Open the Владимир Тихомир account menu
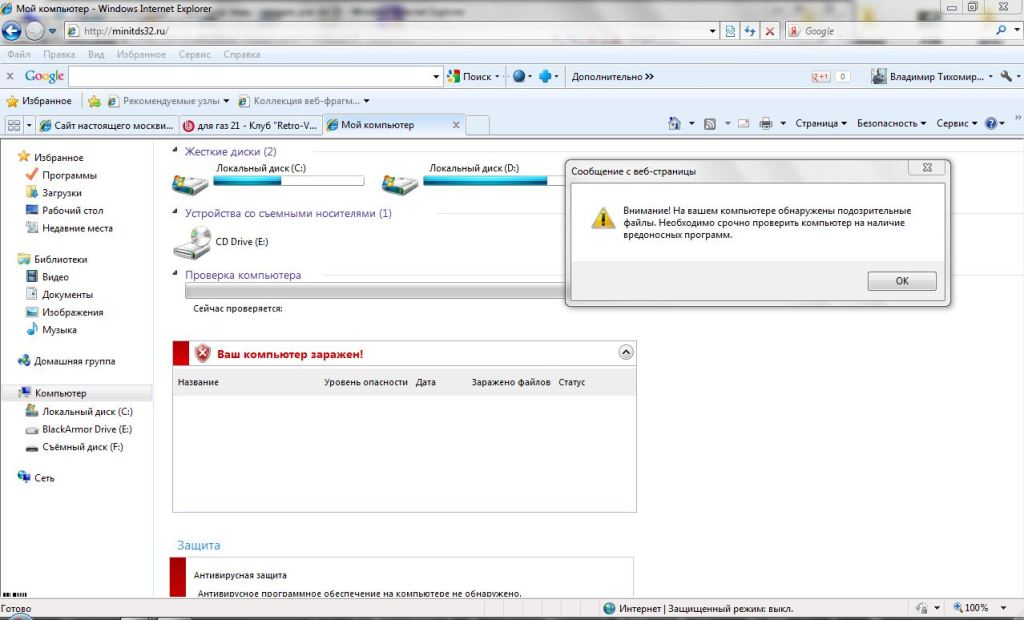 (x=932, y=76)
